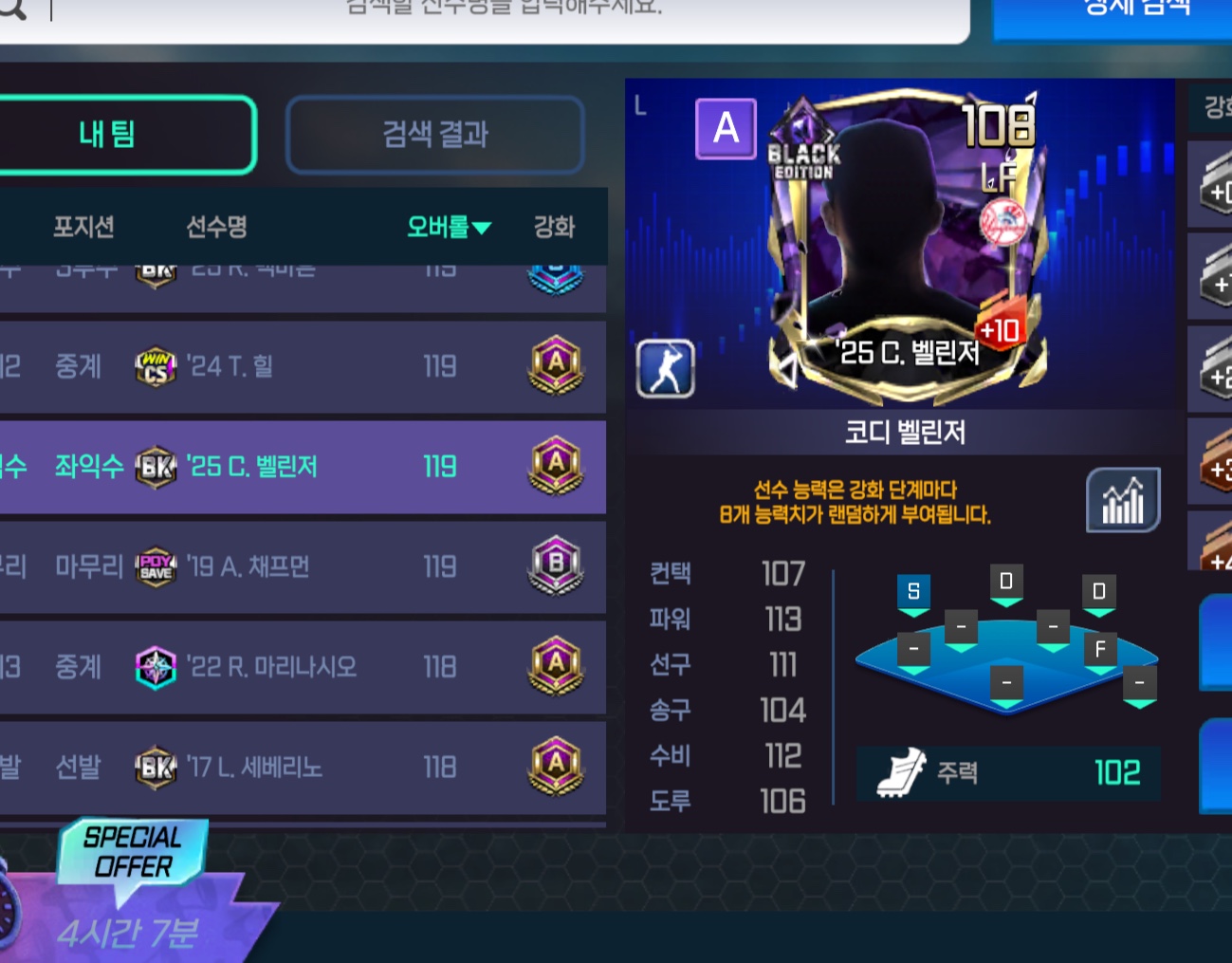1232x963 pixels.
Task: Open the SPECIAL OFFER banner
Action: [132, 852]
